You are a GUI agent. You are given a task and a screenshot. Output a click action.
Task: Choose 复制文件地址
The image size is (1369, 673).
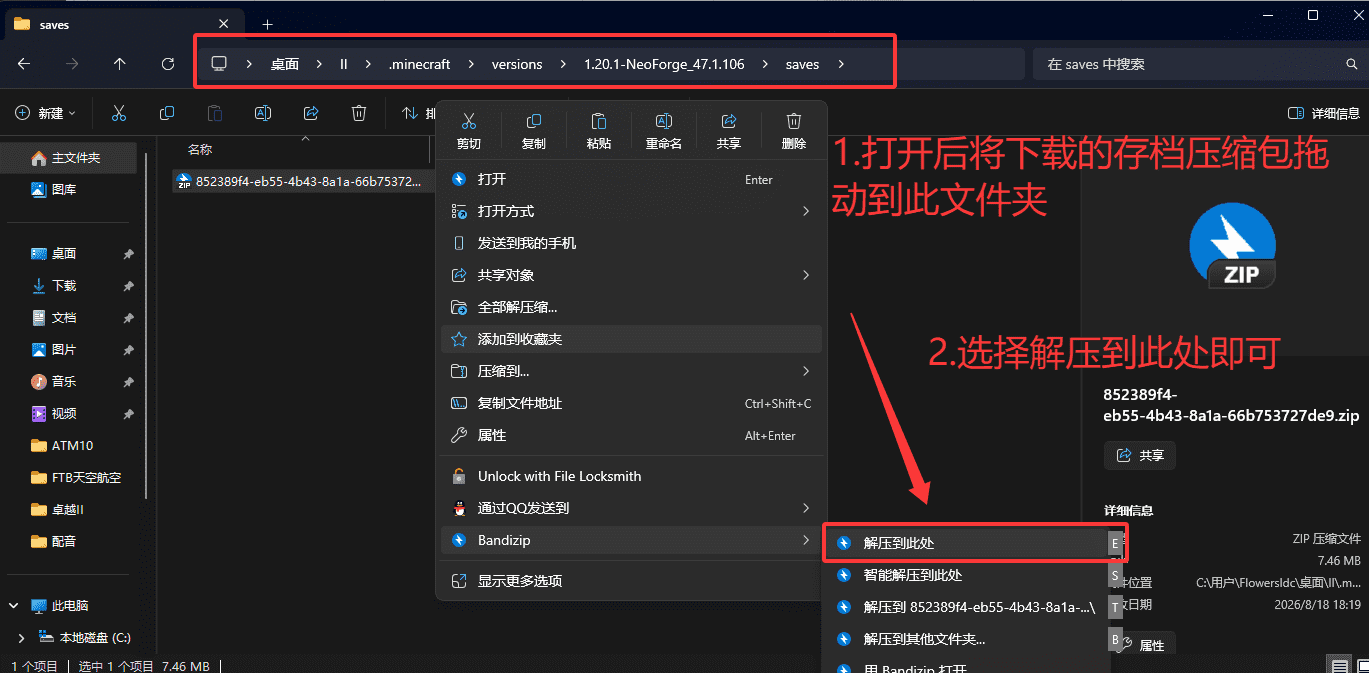pos(631,403)
